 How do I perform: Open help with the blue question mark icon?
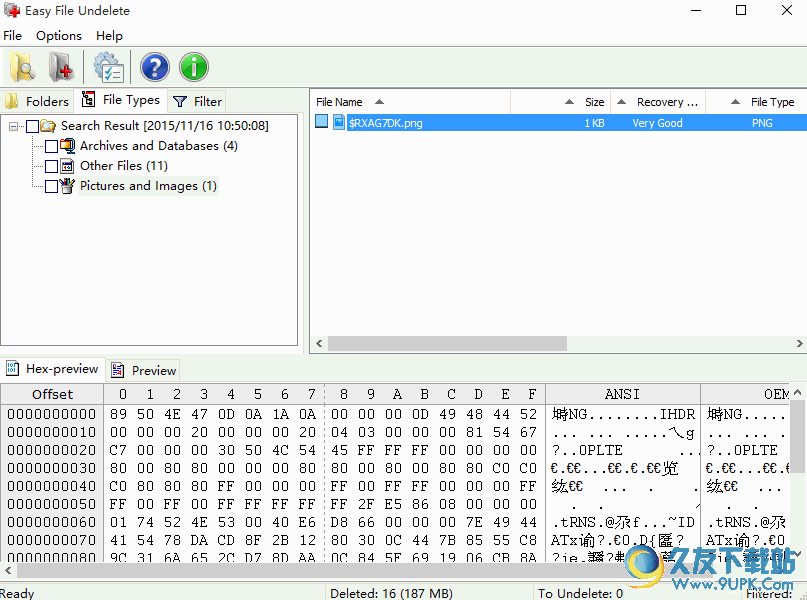[155, 67]
